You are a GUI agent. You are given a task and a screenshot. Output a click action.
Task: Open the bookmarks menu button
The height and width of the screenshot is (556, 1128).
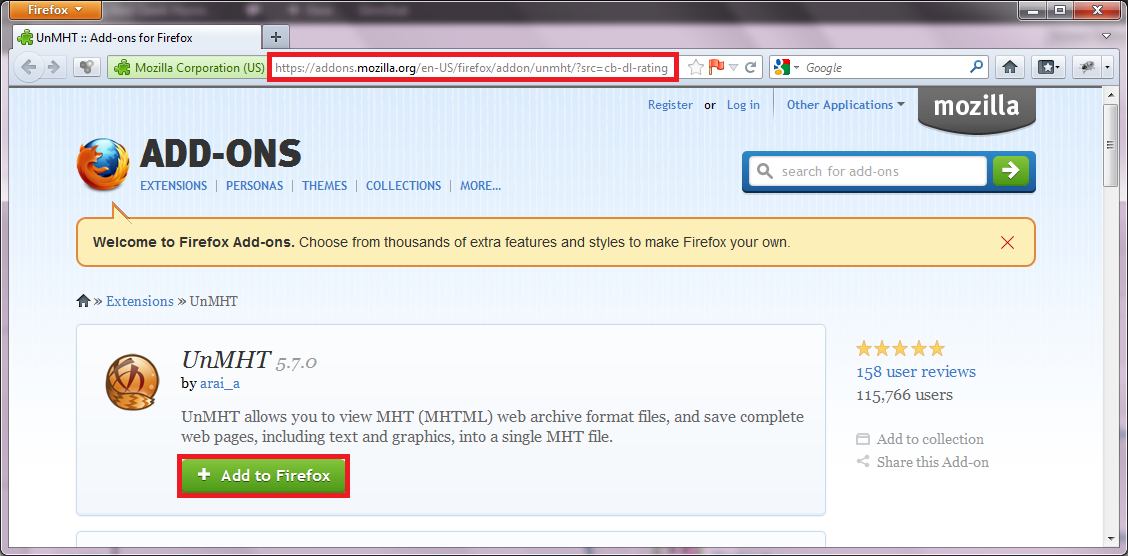pyautogui.click(x=1047, y=68)
